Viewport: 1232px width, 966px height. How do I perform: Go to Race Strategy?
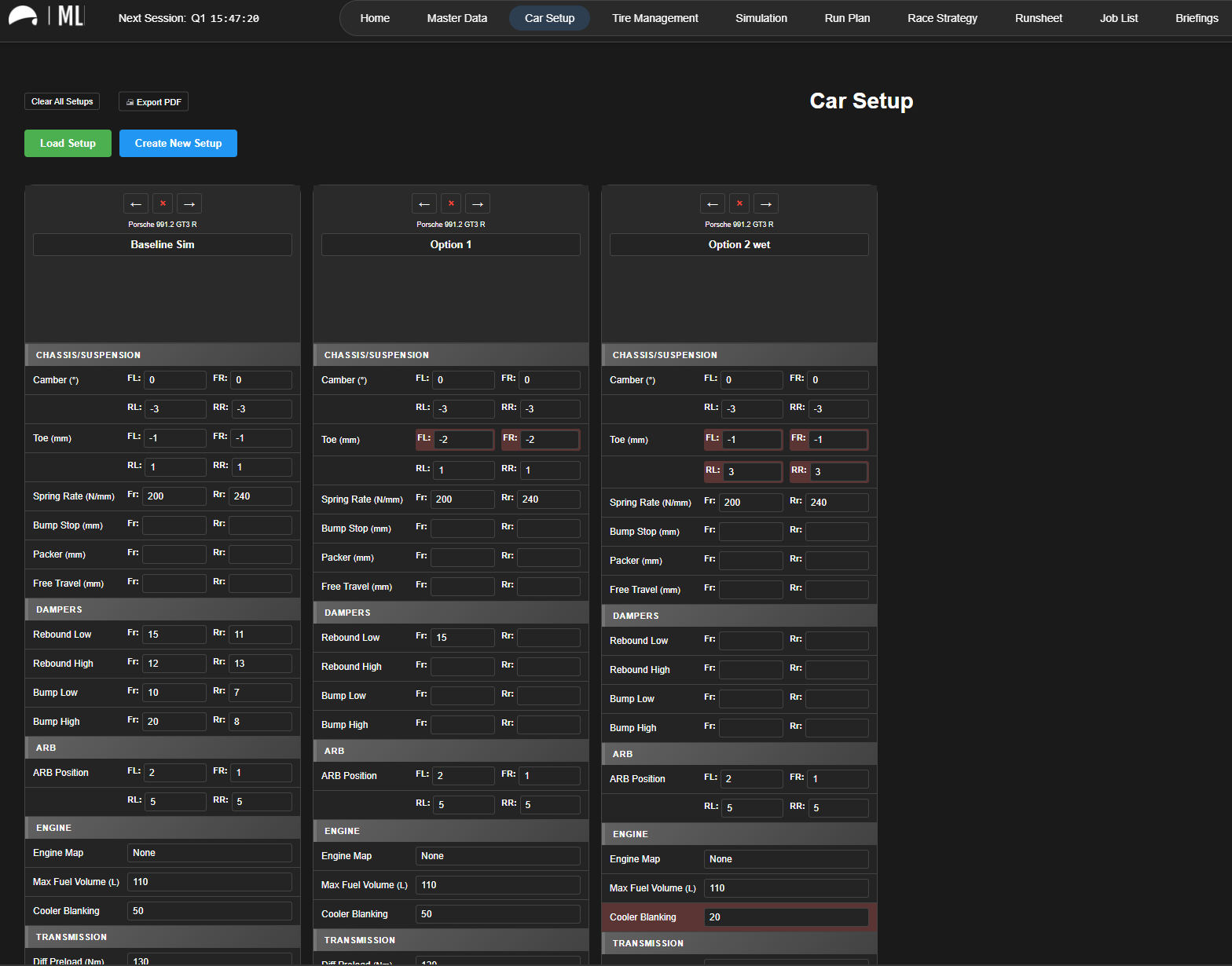[x=942, y=18]
